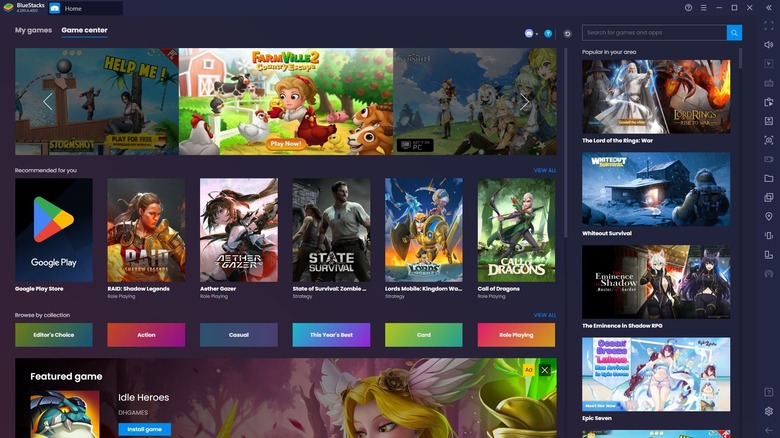The image size is (780, 438).
Task: Click the main content scrollbar
Action: pos(566,143)
